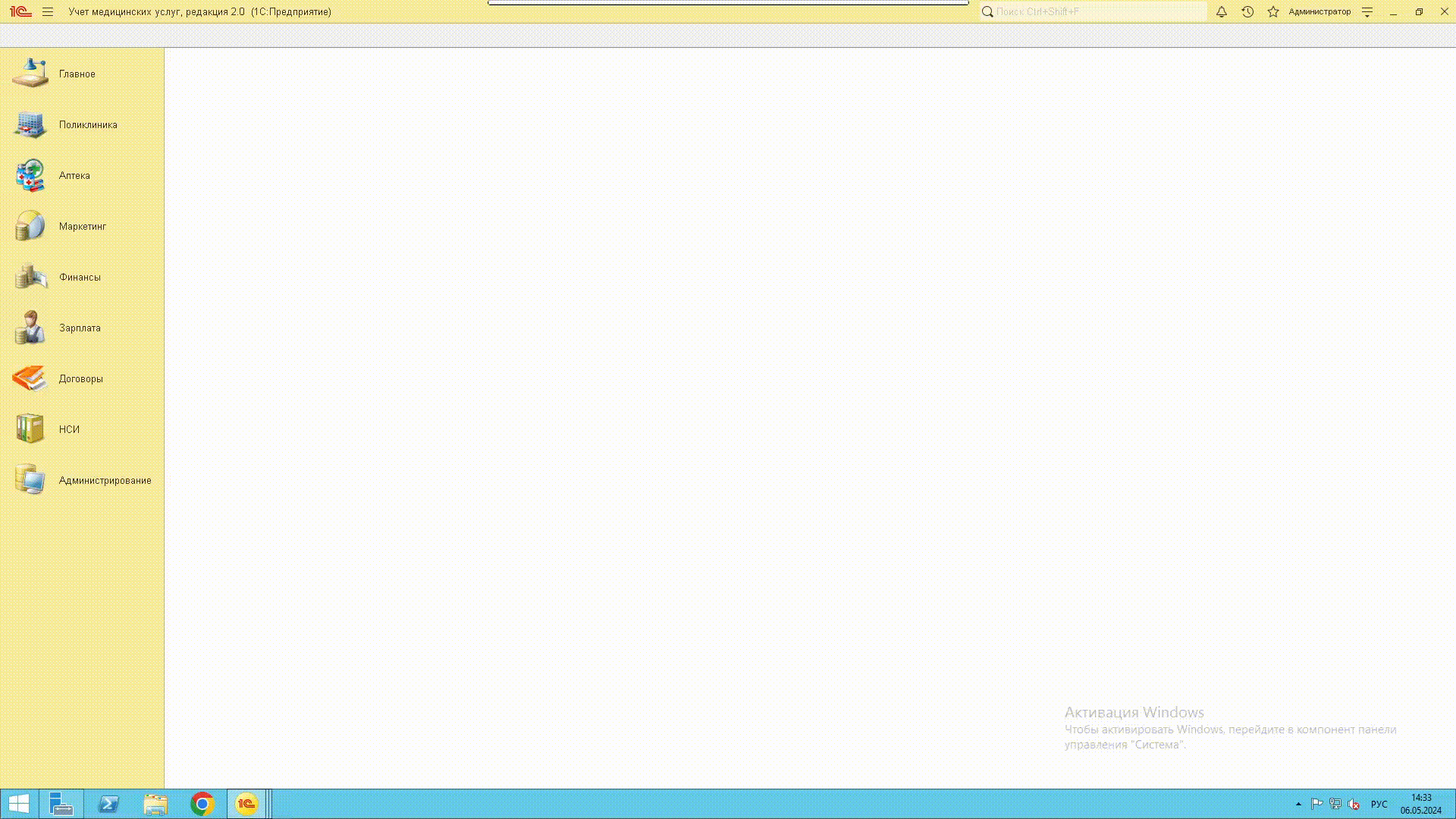Open the notifications bell

click(x=1222, y=12)
